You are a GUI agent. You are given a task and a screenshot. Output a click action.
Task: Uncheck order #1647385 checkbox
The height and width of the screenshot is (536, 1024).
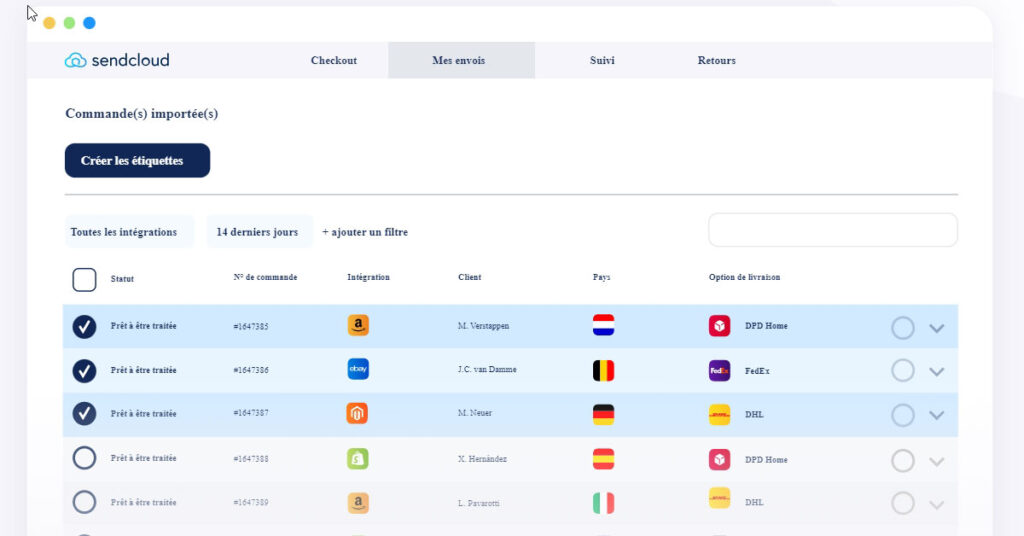pos(84,326)
